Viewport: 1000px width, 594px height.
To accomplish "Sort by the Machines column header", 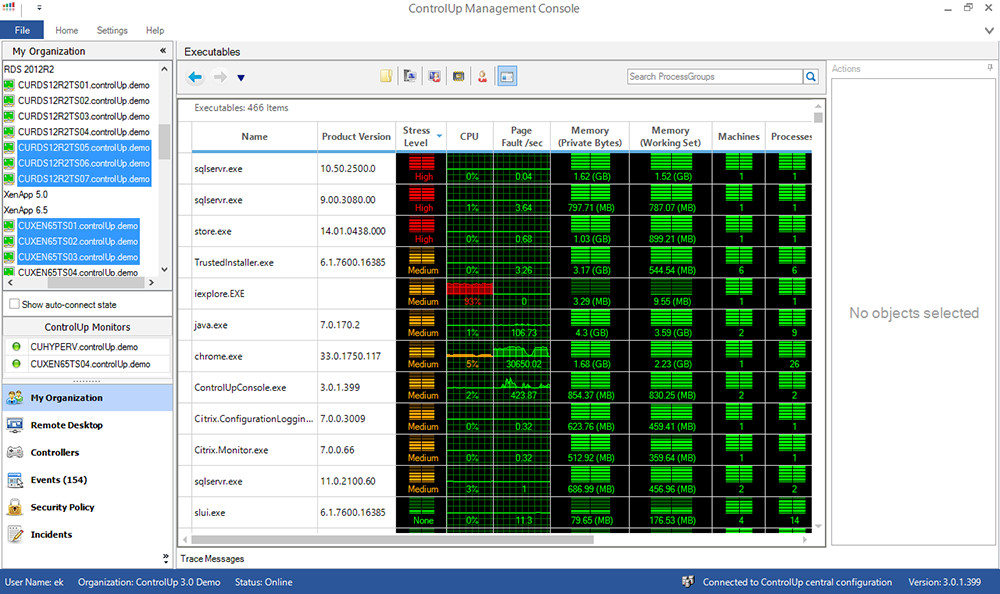I will pyautogui.click(x=739, y=137).
